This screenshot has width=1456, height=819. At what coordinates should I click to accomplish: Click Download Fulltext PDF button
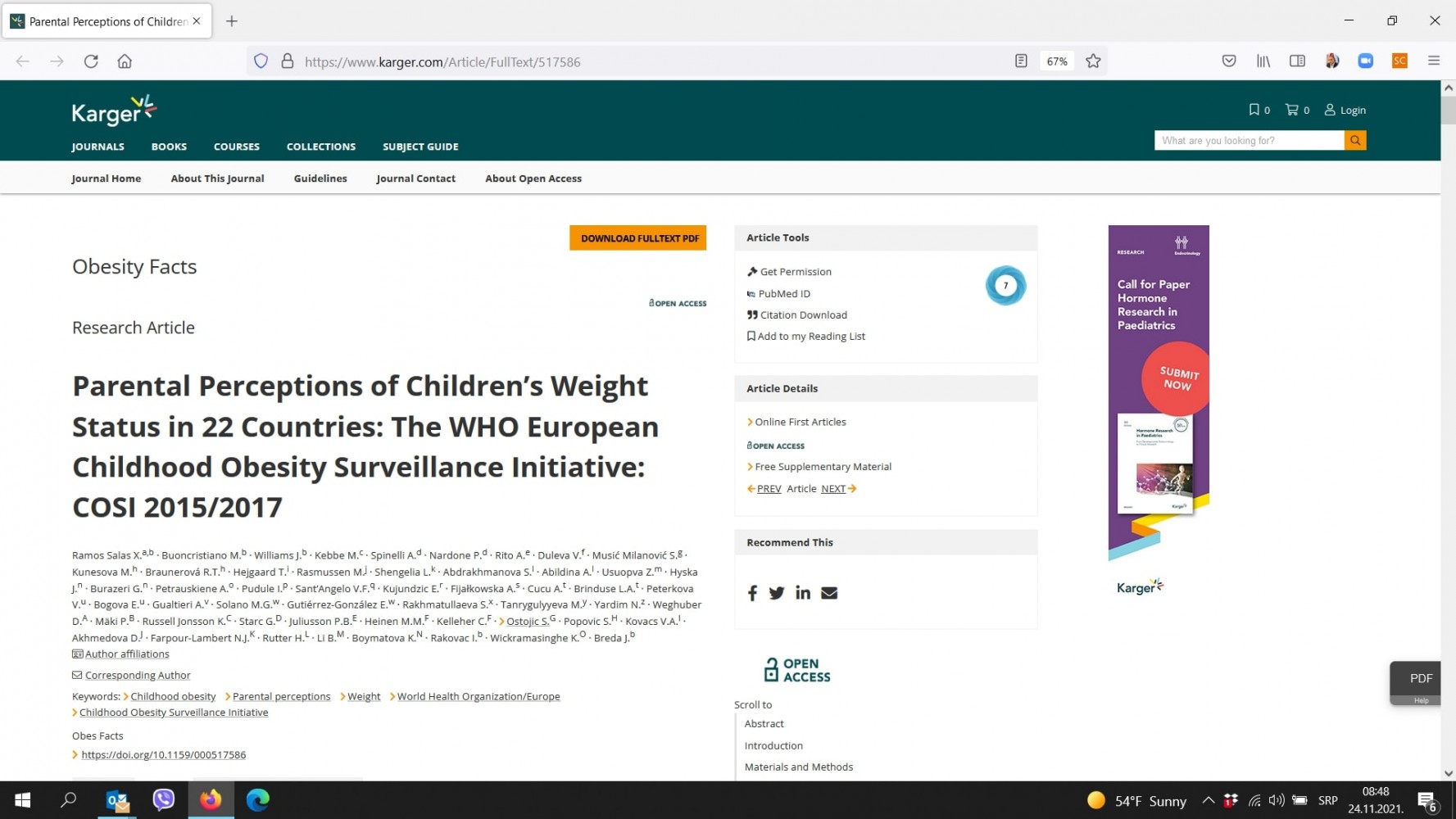coord(638,238)
